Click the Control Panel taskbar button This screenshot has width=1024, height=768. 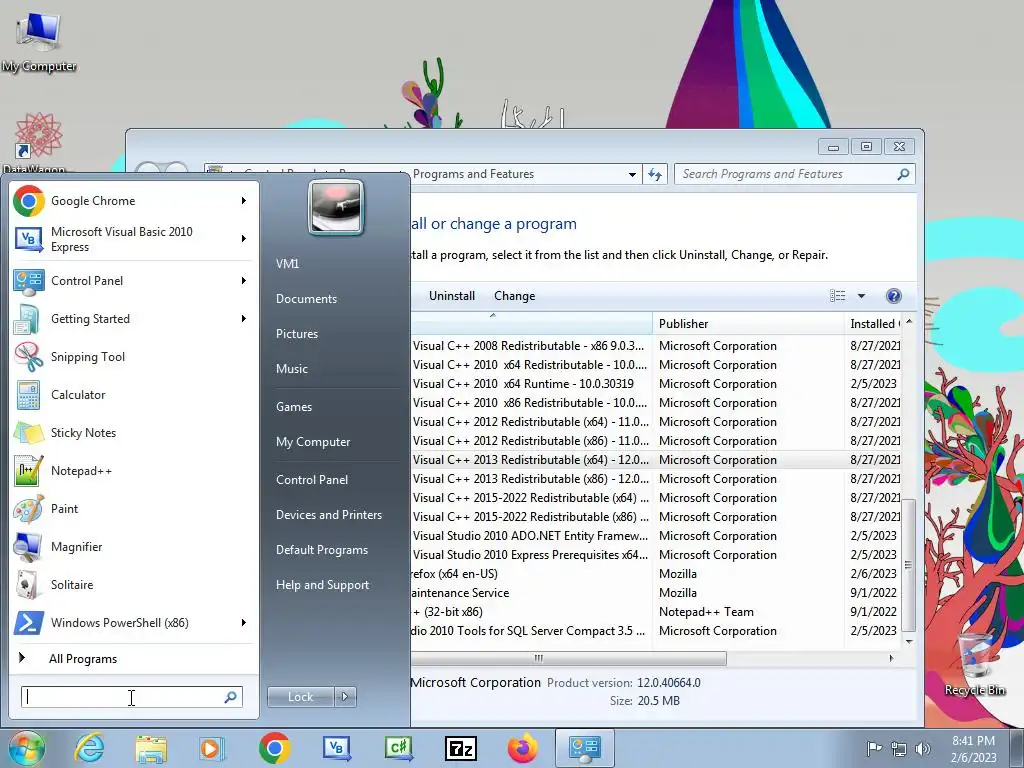tap(584, 748)
